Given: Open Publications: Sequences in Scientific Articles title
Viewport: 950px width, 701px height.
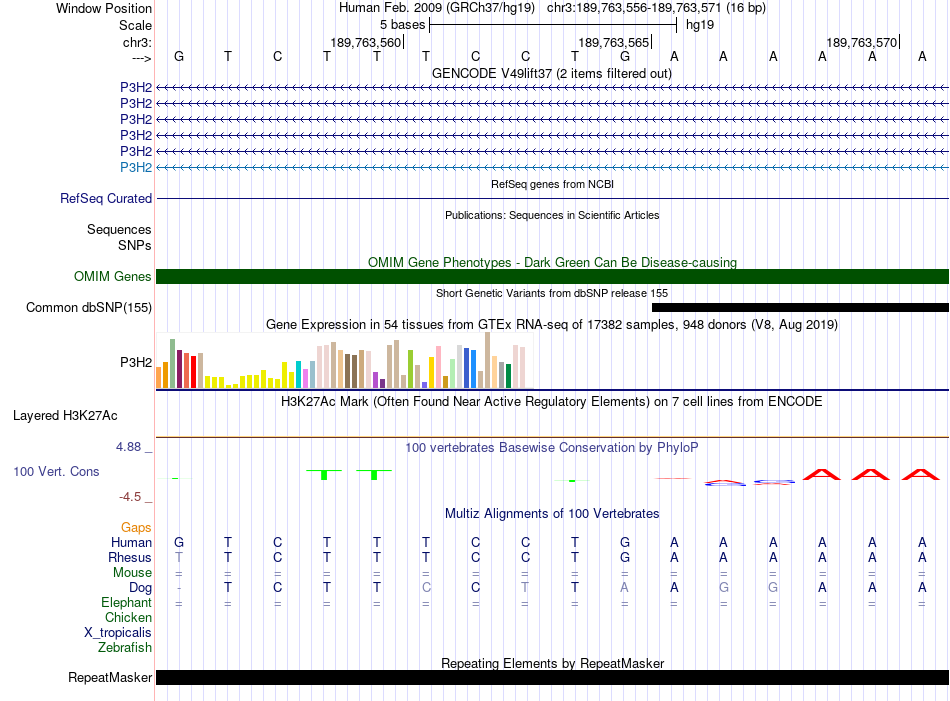Looking at the screenshot, I should click(x=552, y=215).
